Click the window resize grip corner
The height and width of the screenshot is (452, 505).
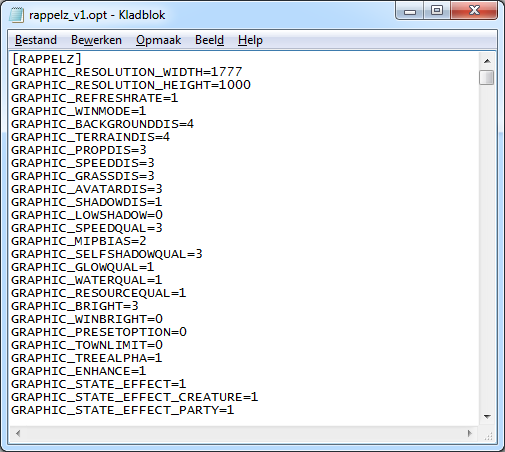pos(488,435)
